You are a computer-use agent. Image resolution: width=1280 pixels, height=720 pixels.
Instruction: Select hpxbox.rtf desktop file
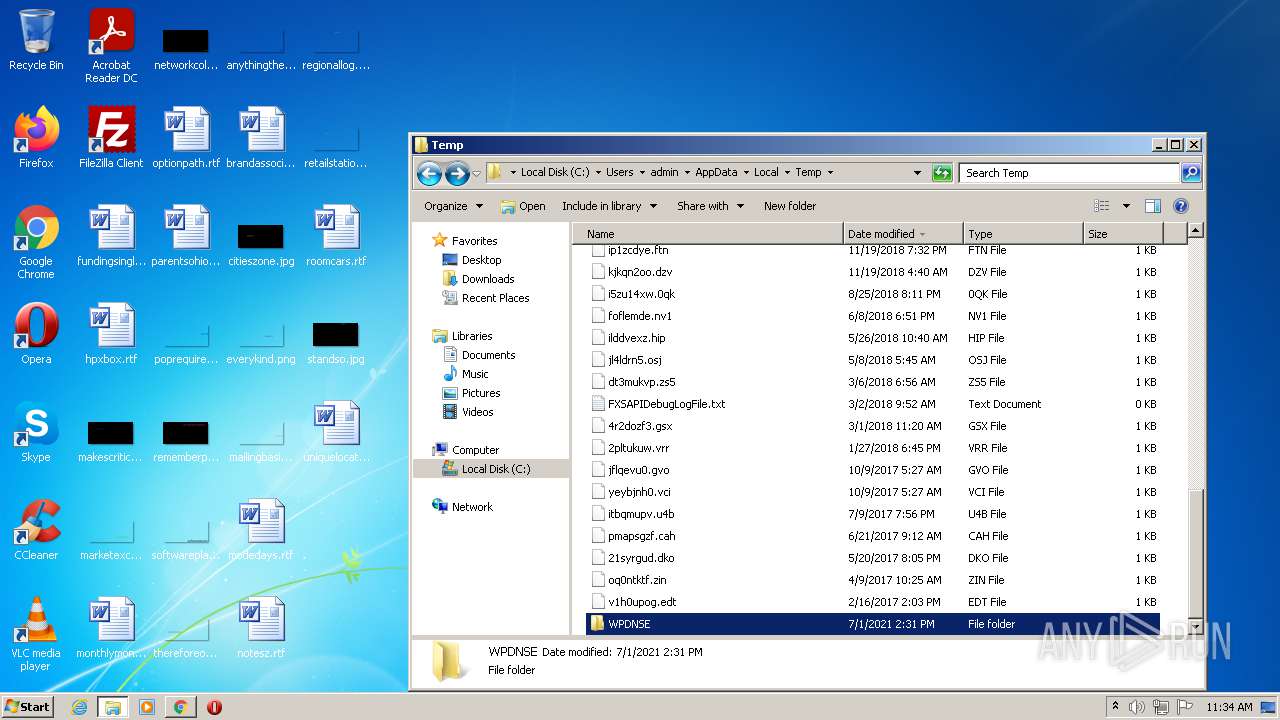pos(111,333)
